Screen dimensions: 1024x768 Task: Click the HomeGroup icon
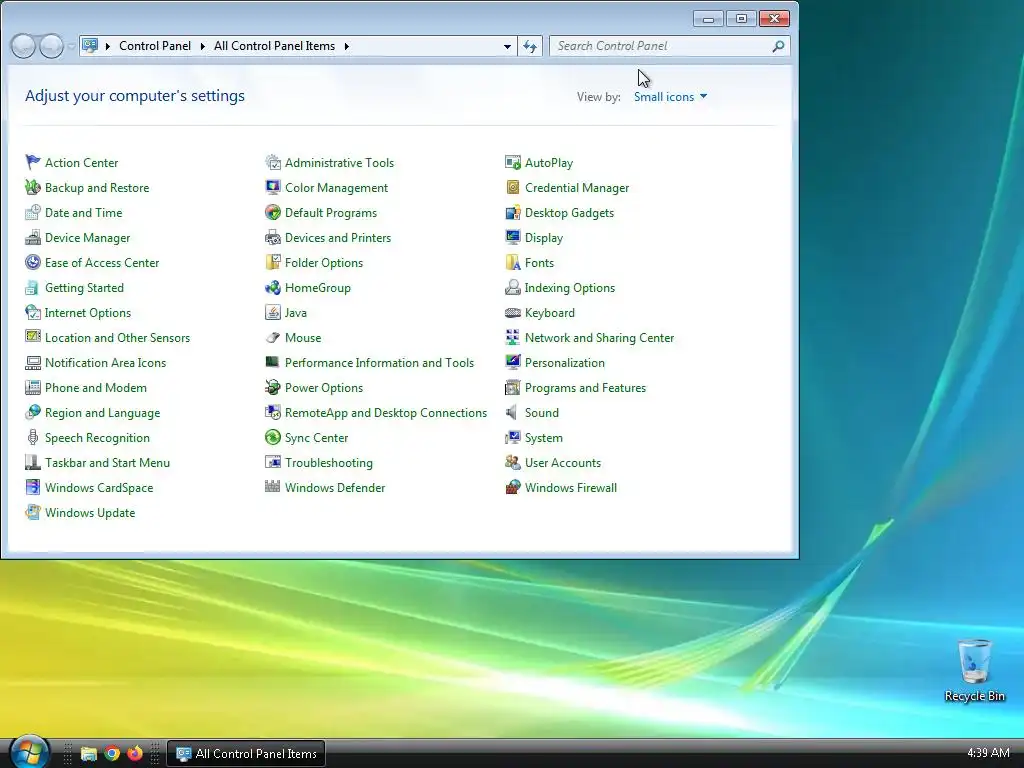click(x=273, y=287)
